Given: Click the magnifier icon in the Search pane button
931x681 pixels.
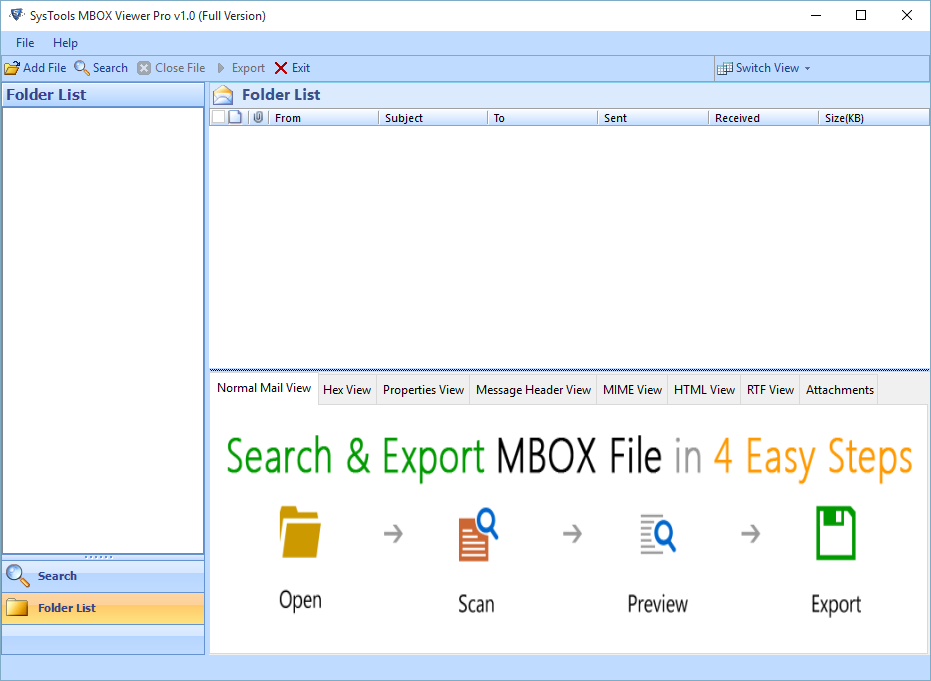Looking at the screenshot, I should tap(17, 575).
